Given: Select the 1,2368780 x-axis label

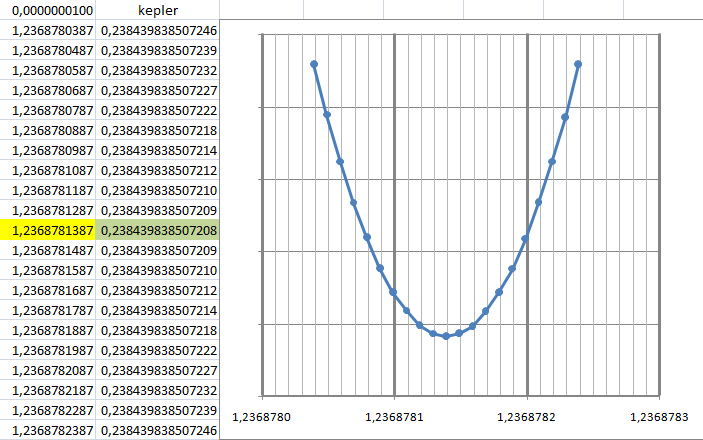Looking at the screenshot, I should (262, 416).
